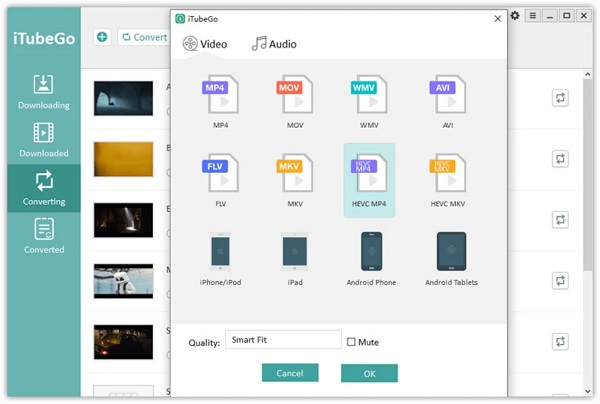Click the Cancel button
The height and width of the screenshot is (404, 600).
coord(290,373)
